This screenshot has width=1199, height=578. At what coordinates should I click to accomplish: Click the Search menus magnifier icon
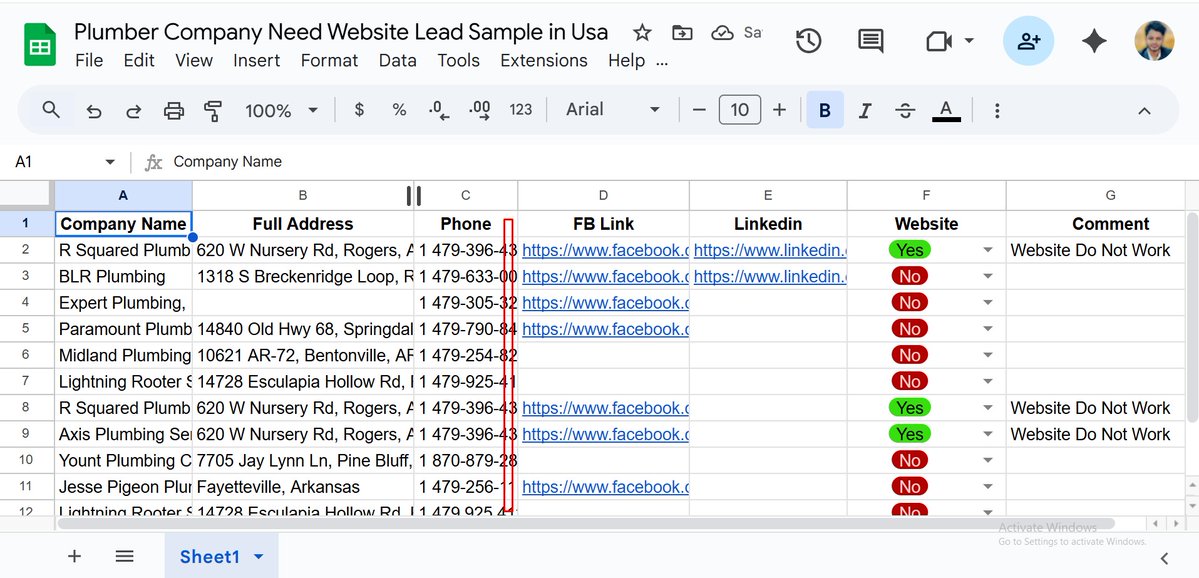[51, 110]
